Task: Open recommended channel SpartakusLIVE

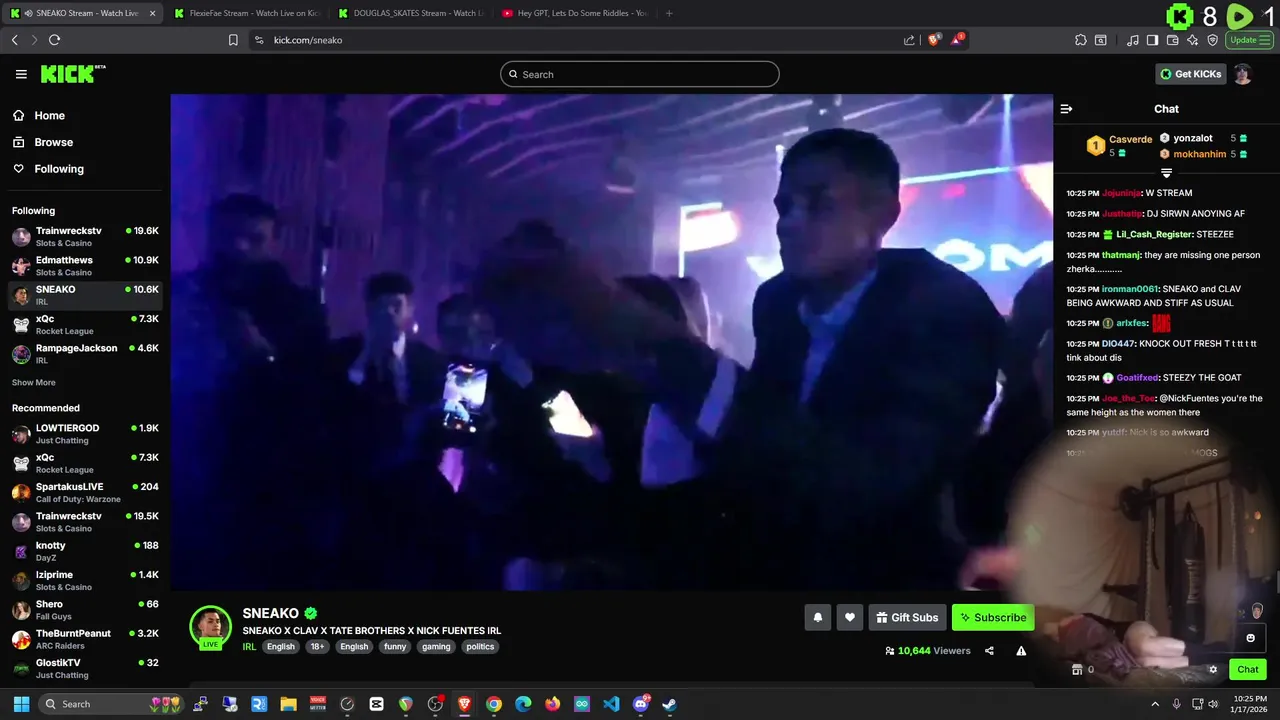Action: click(x=85, y=493)
